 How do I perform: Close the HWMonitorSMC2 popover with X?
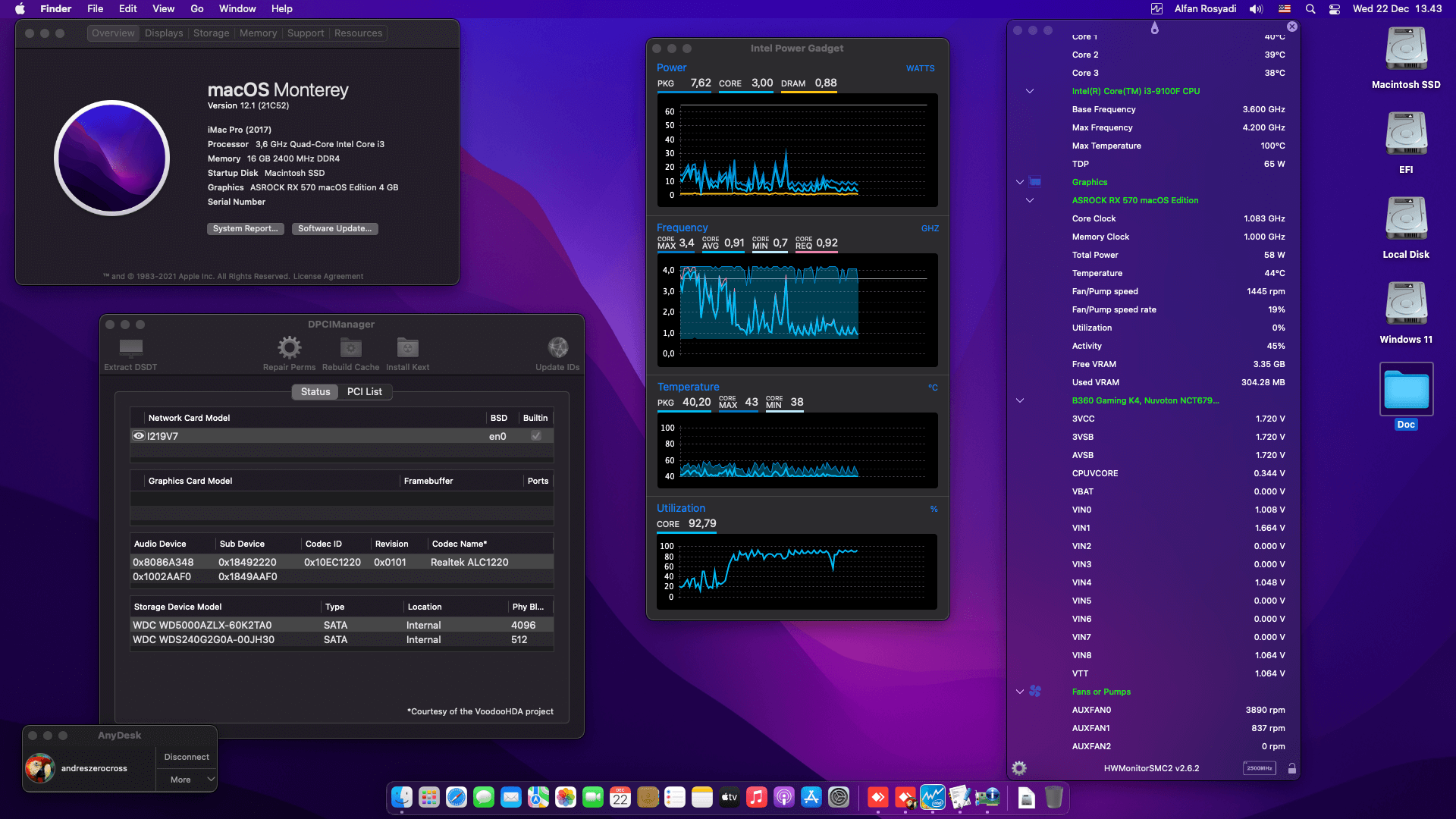tap(1292, 27)
